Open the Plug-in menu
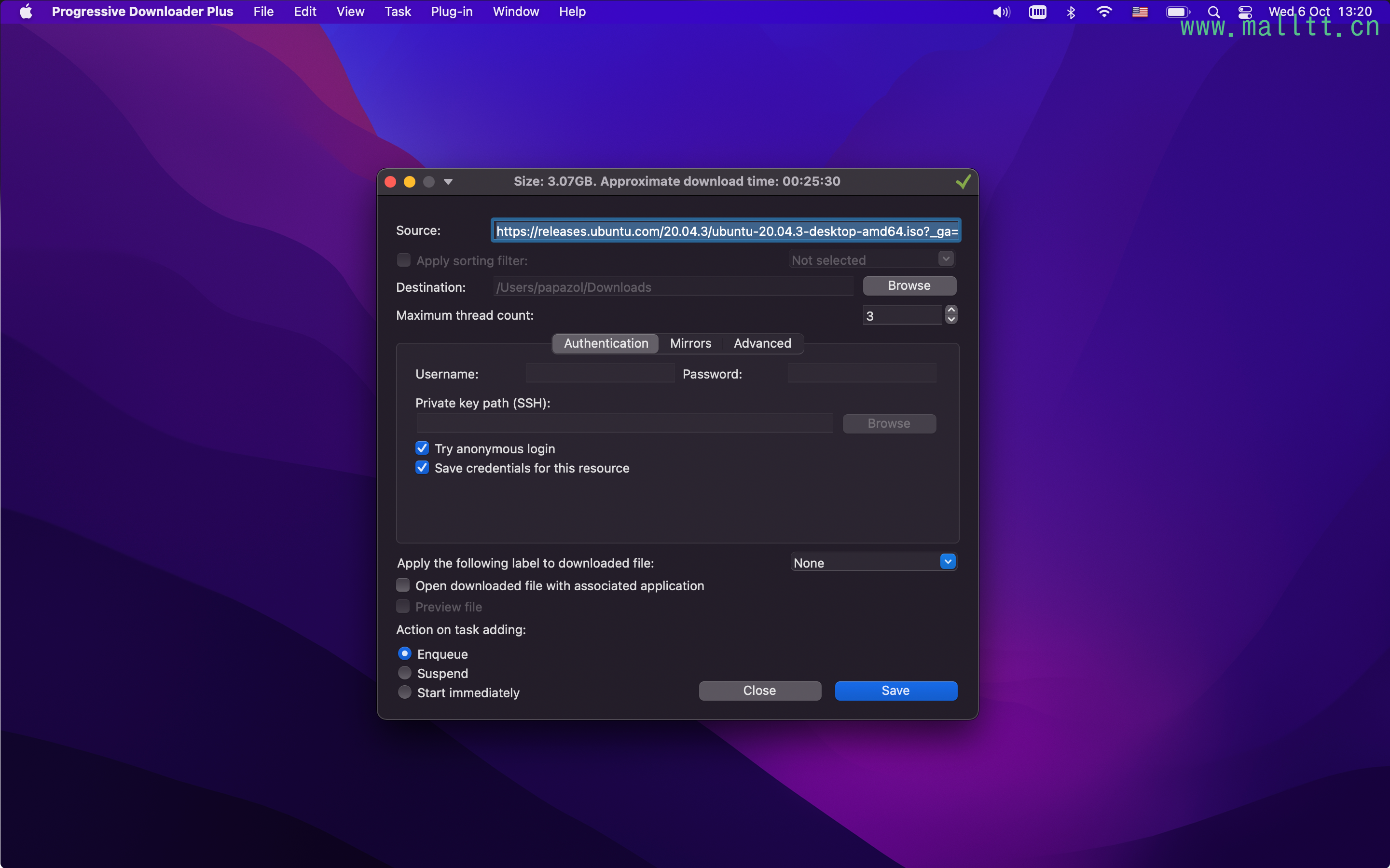The height and width of the screenshot is (868, 1390). (x=452, y=12)
